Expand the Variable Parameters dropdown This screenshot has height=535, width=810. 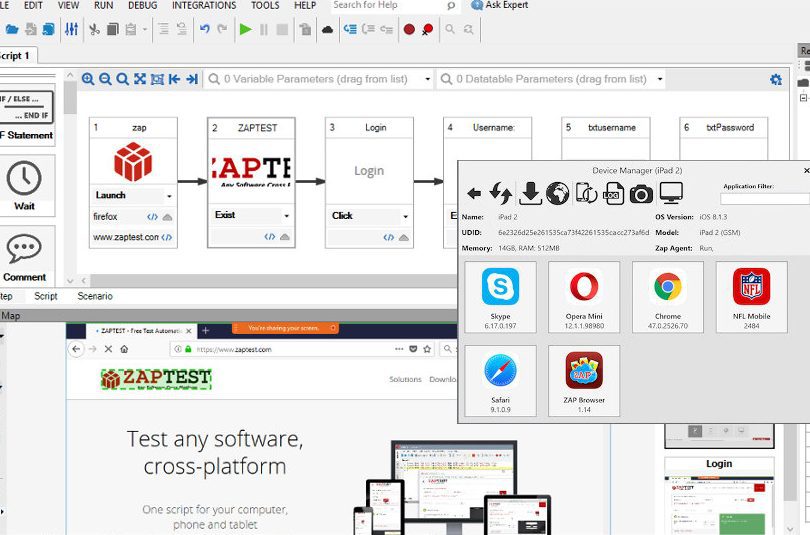pos(427,79)
